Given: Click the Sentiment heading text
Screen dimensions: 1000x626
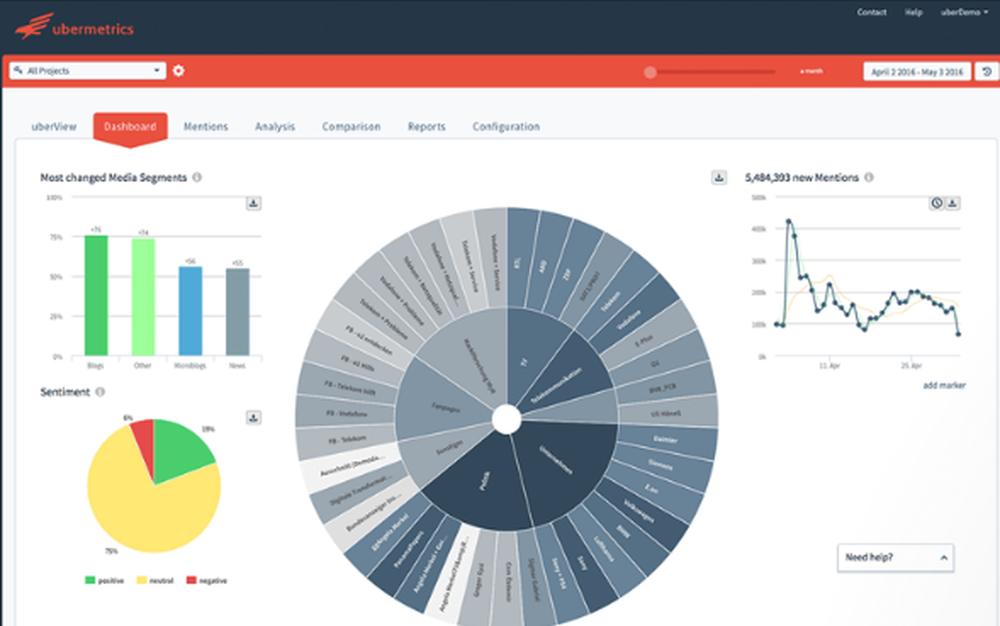Looking at the screenshot, I should coord(65,392).
